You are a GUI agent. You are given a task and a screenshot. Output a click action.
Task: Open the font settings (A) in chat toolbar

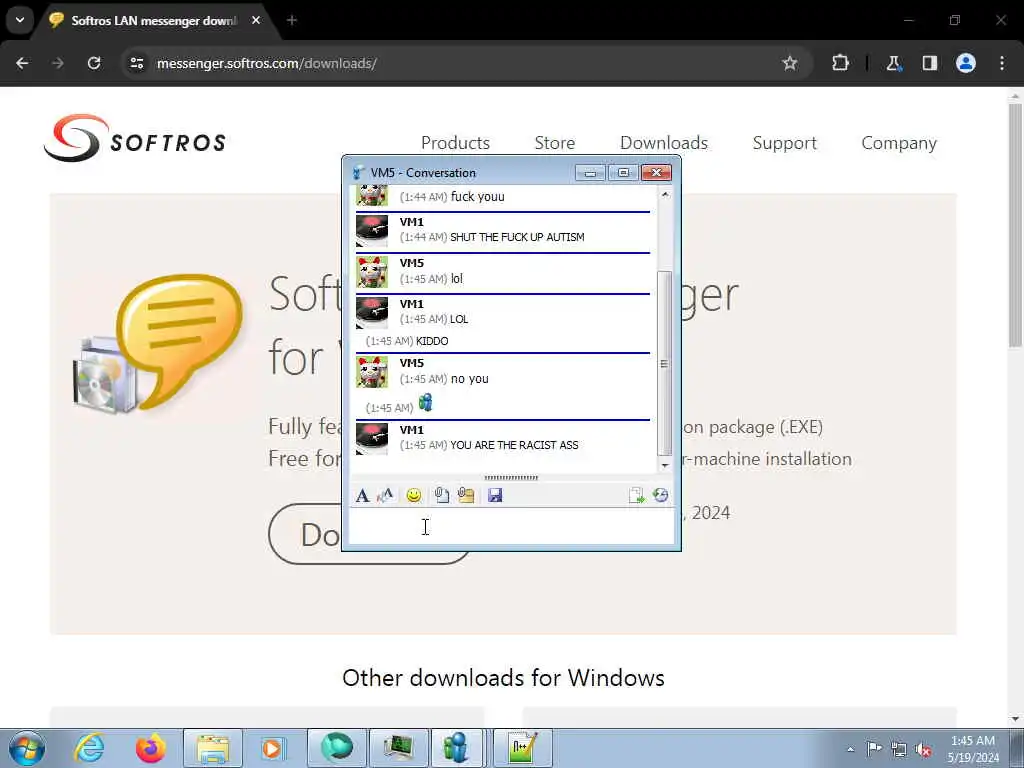tap(362, 496)
